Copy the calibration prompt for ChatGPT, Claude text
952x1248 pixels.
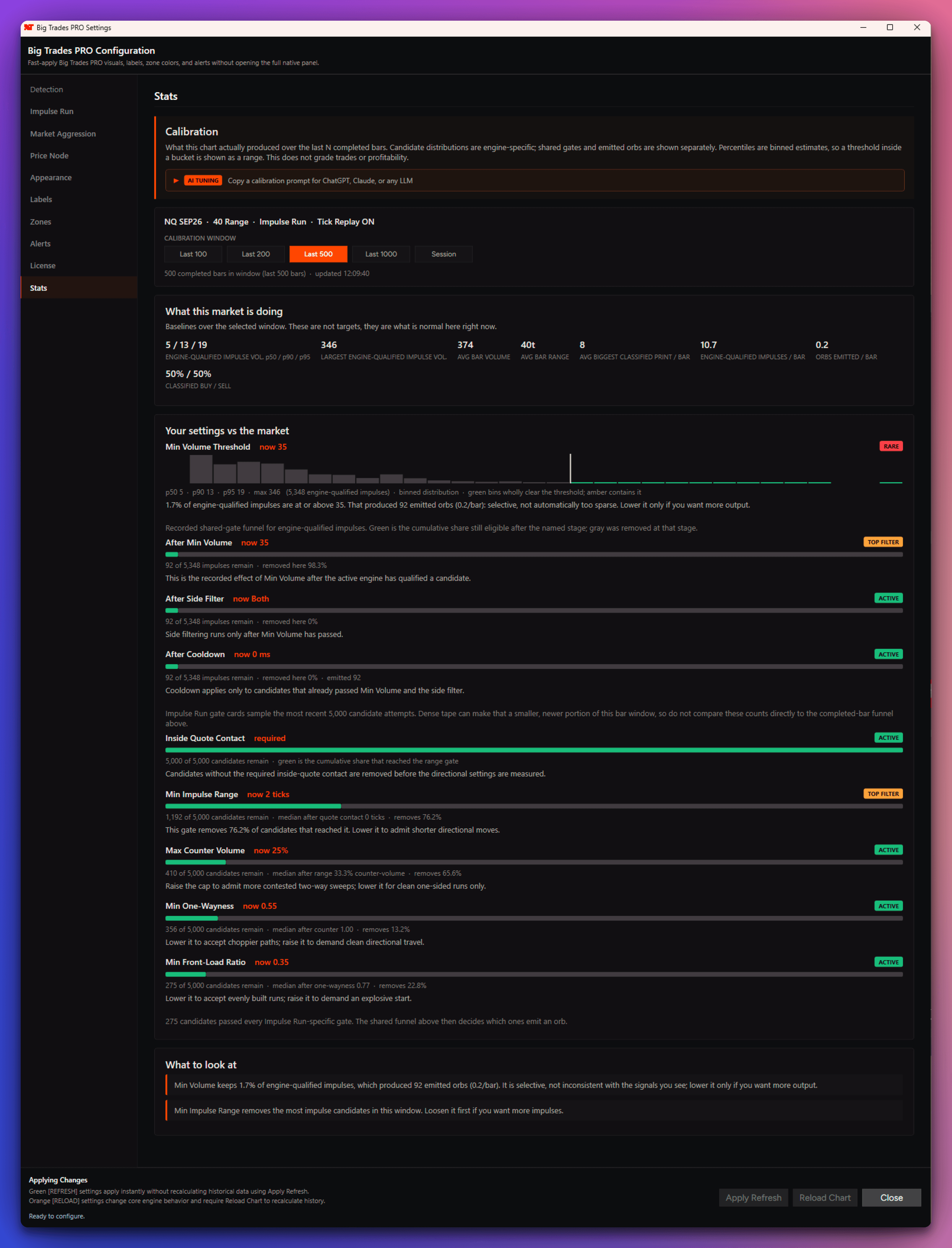320,181
